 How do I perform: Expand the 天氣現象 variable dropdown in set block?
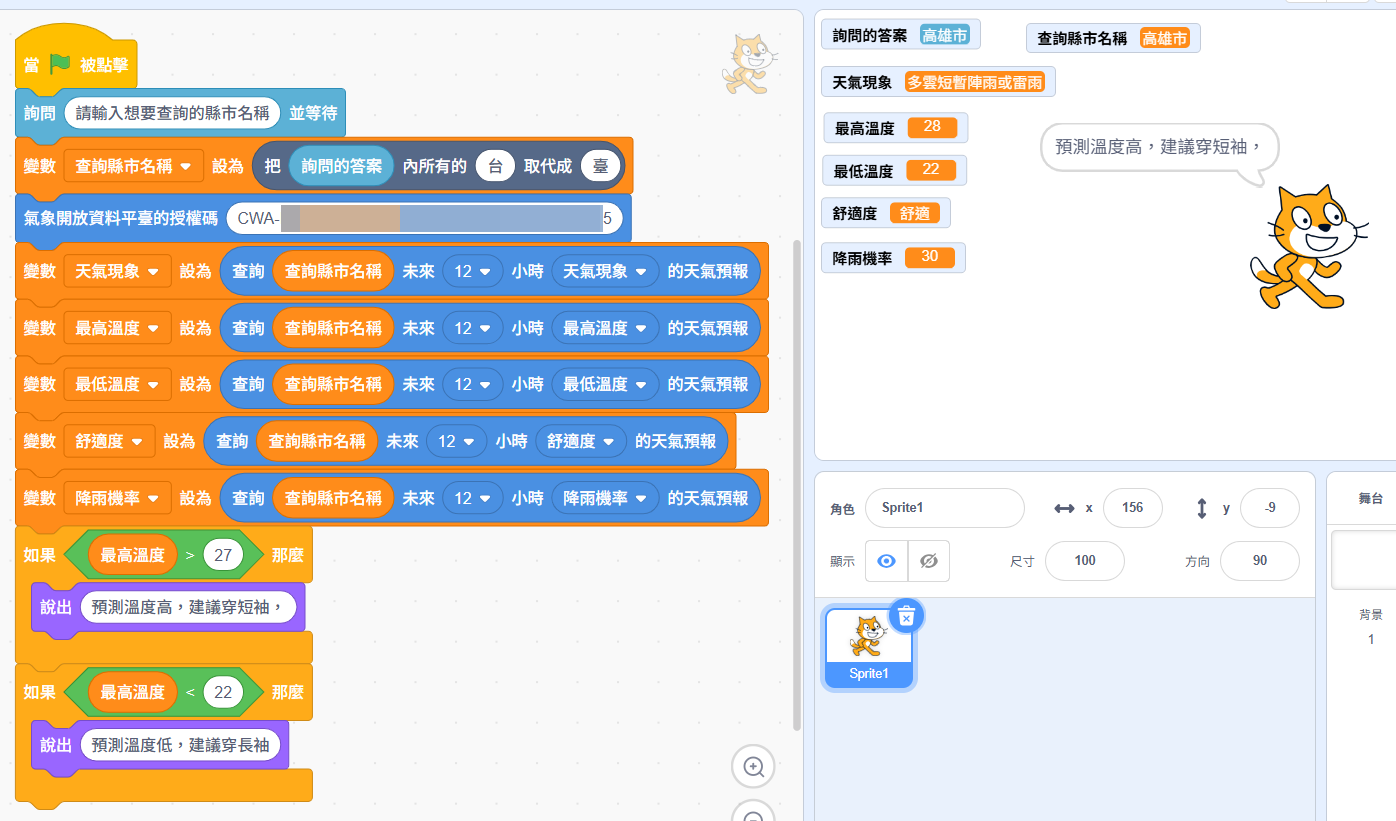click(x=153, y=271)
